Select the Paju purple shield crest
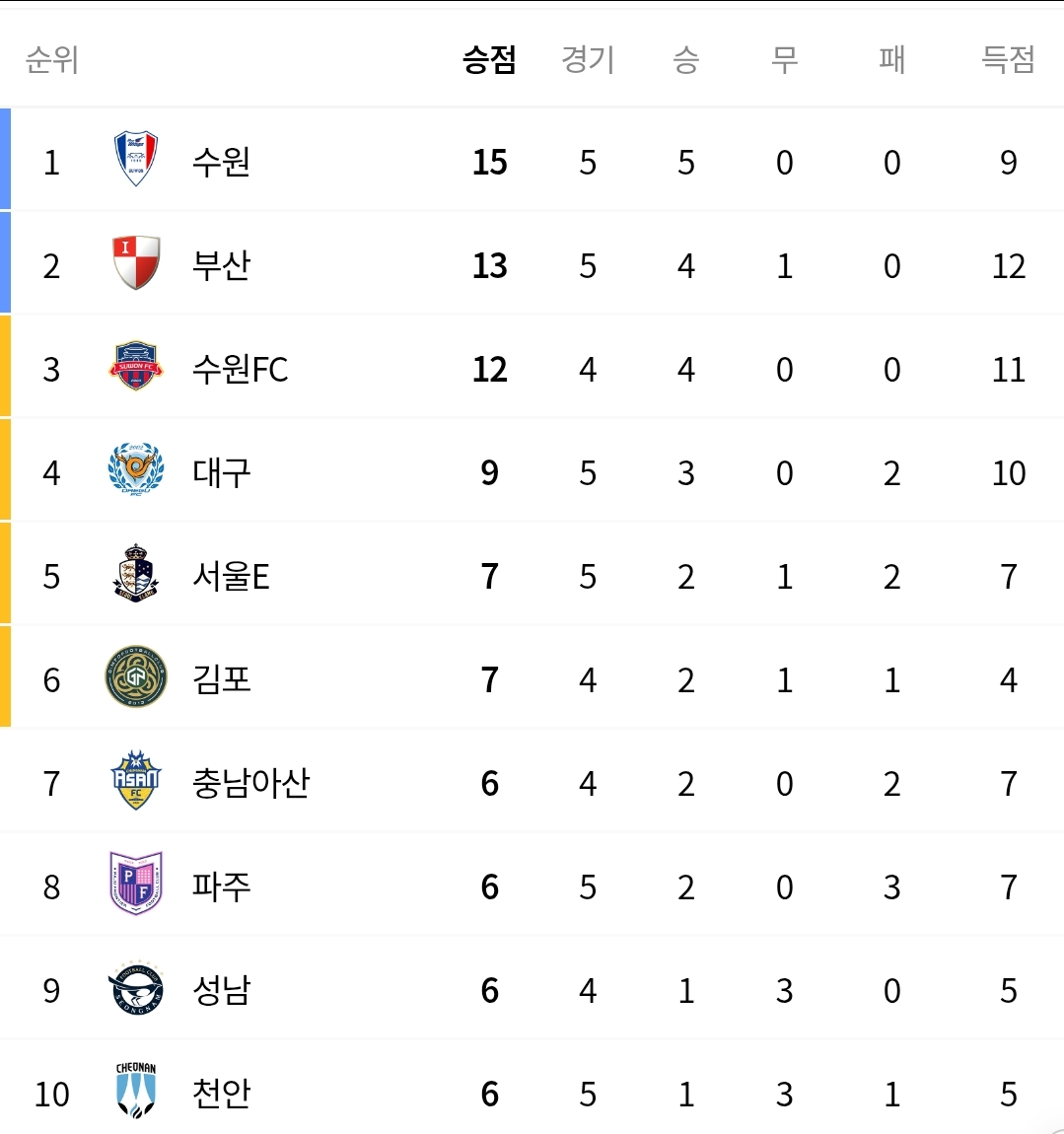This screenshot has width=1064, height=1134. [x=136, y=885]
